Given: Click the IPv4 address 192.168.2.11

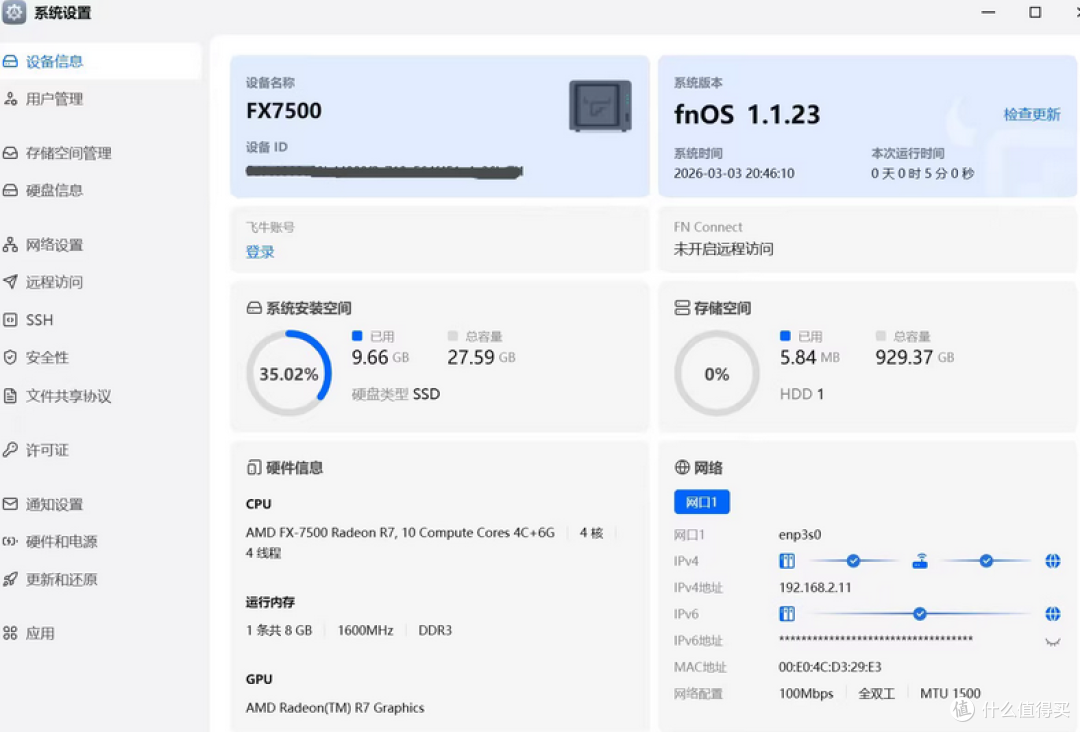Looking at the screenshot, I should [x=815, y=587].
